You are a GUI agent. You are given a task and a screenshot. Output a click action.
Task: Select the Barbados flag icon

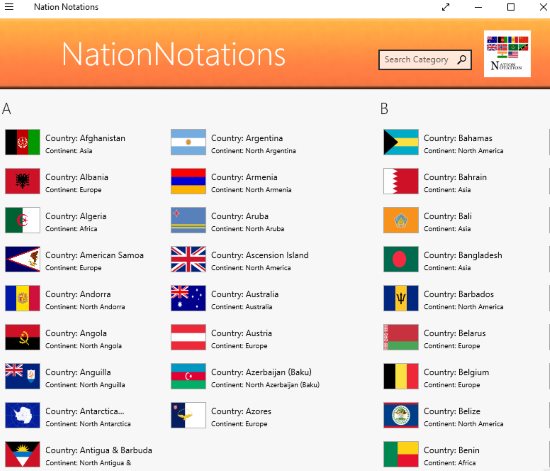click(401, 298)
